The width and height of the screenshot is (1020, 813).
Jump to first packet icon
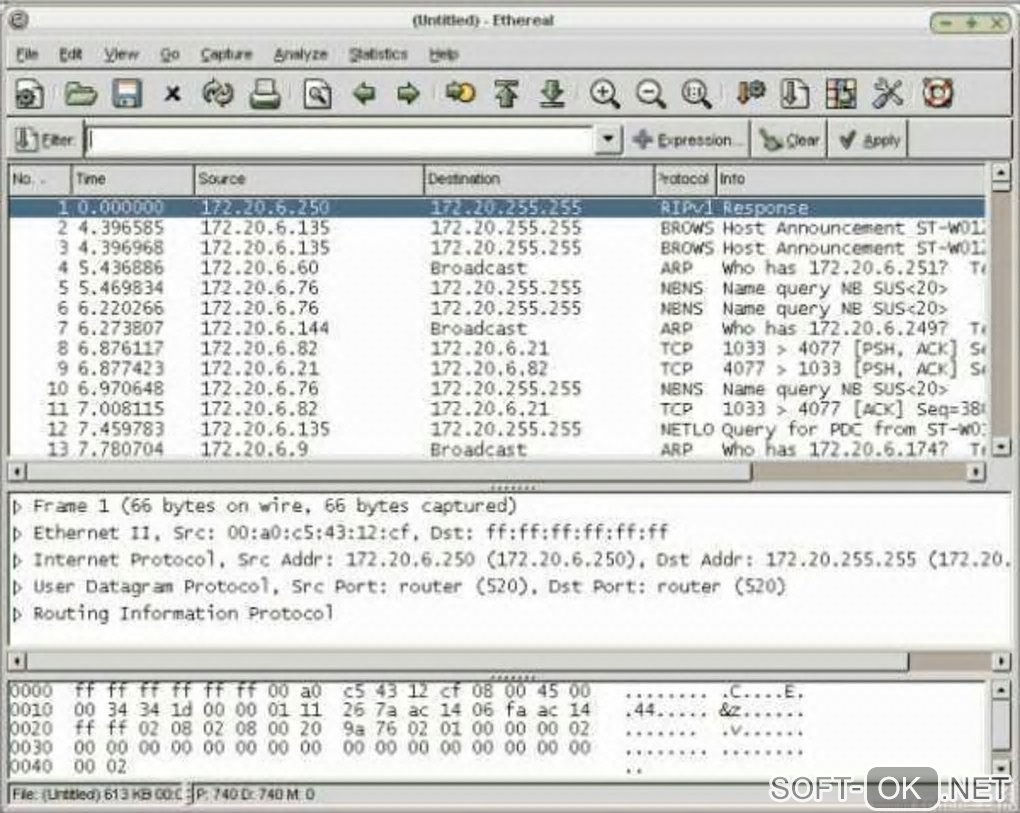507,94
